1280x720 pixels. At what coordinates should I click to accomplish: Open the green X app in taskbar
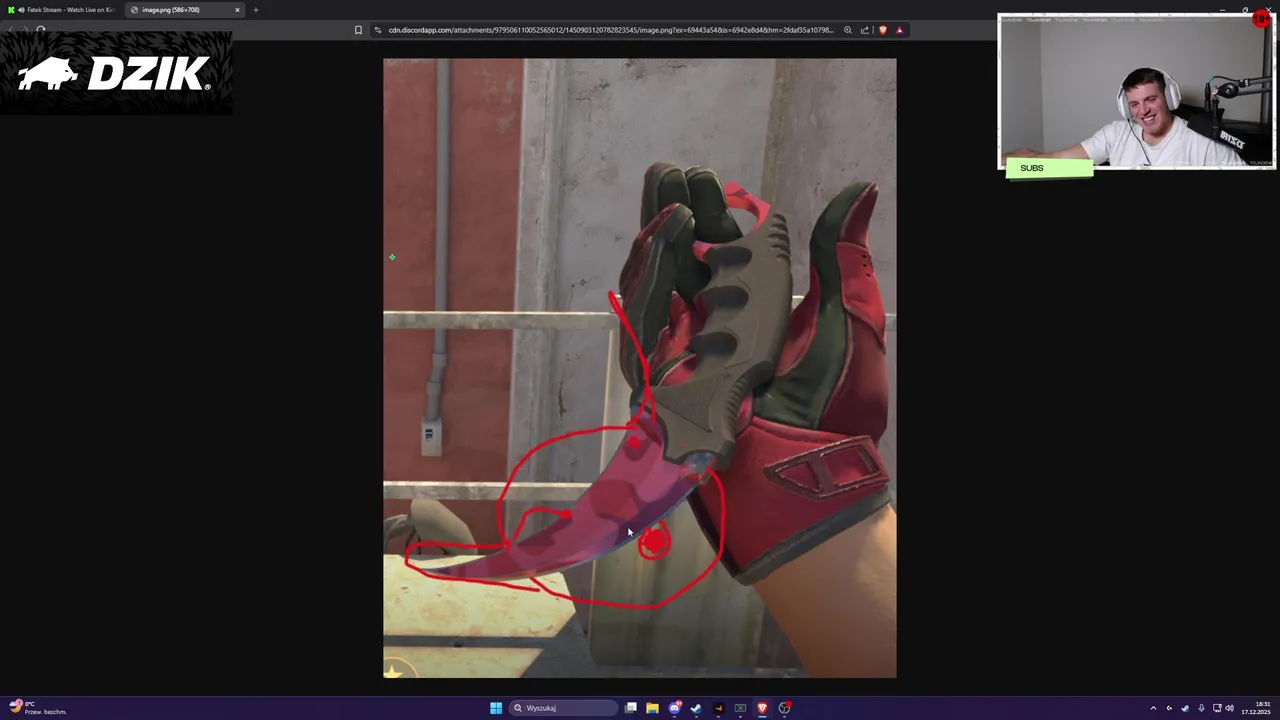tap(740, 708)
